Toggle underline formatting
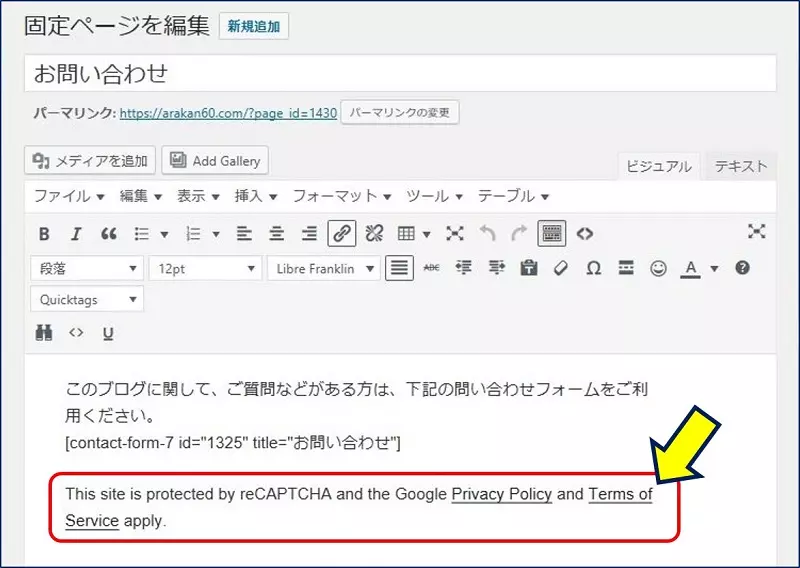The image size is (800, 568). pos(108,333)
